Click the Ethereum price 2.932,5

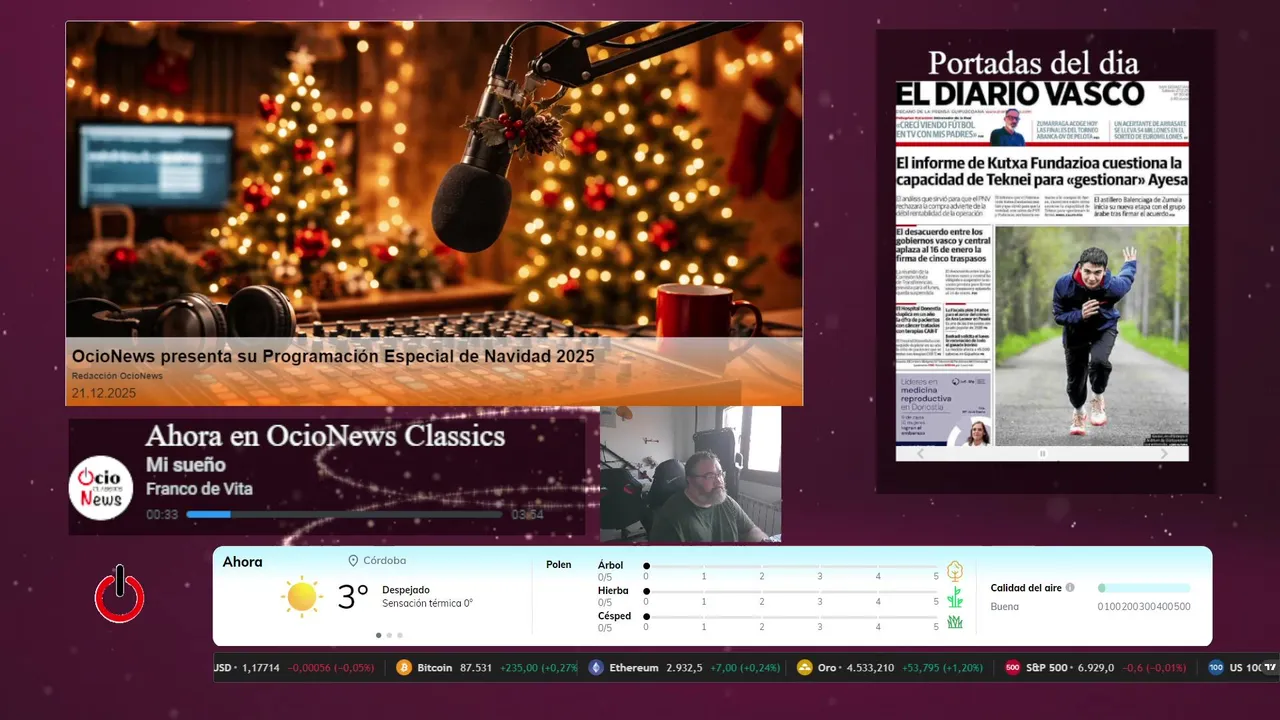pos(684,668)
